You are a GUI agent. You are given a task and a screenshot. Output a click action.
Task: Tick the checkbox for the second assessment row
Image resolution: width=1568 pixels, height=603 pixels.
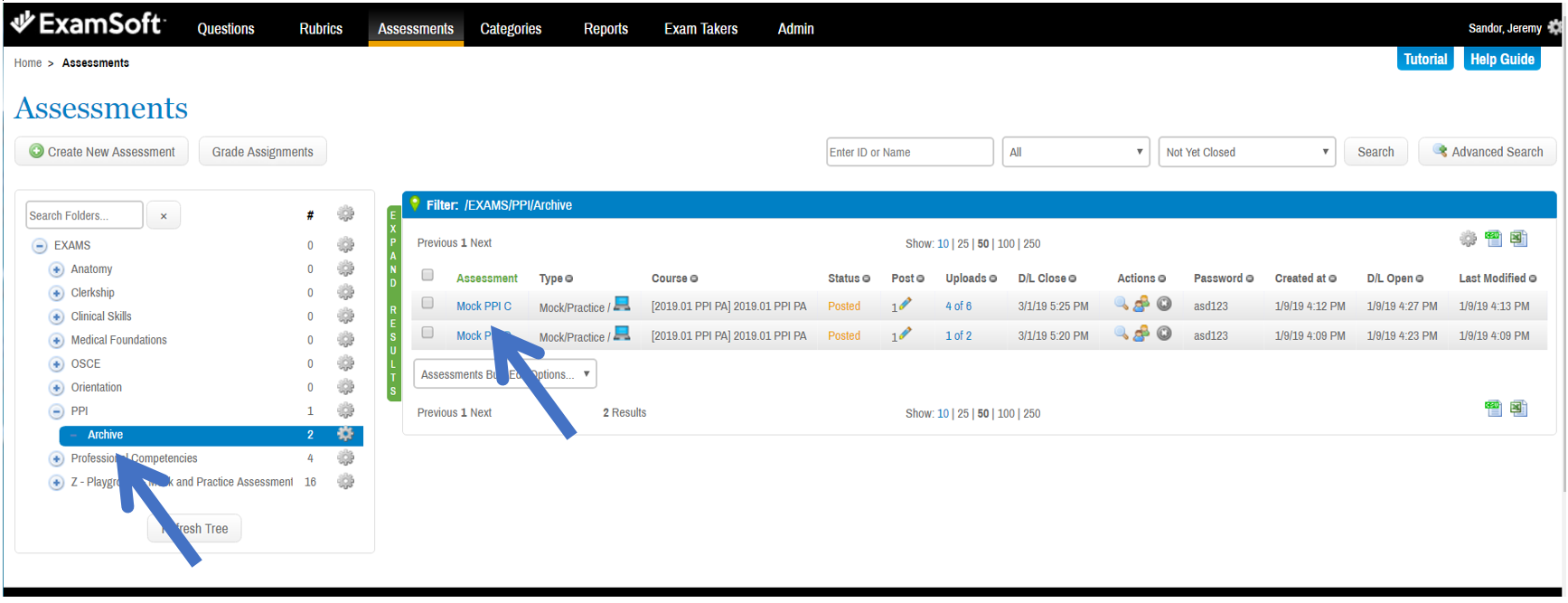coord(427,333)
